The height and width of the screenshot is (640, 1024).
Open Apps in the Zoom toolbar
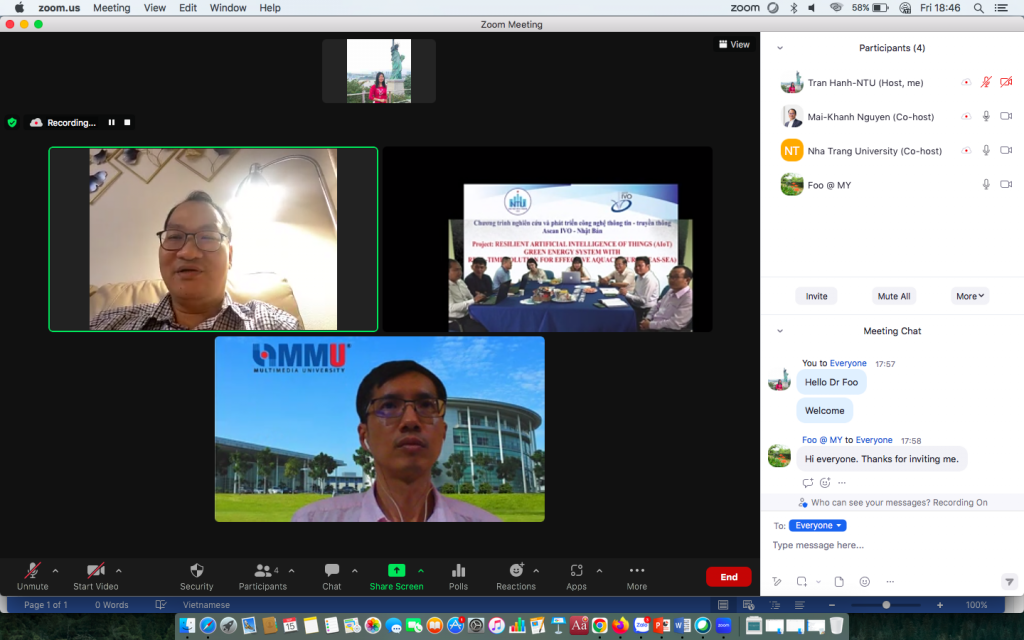[x=576, y=570]
